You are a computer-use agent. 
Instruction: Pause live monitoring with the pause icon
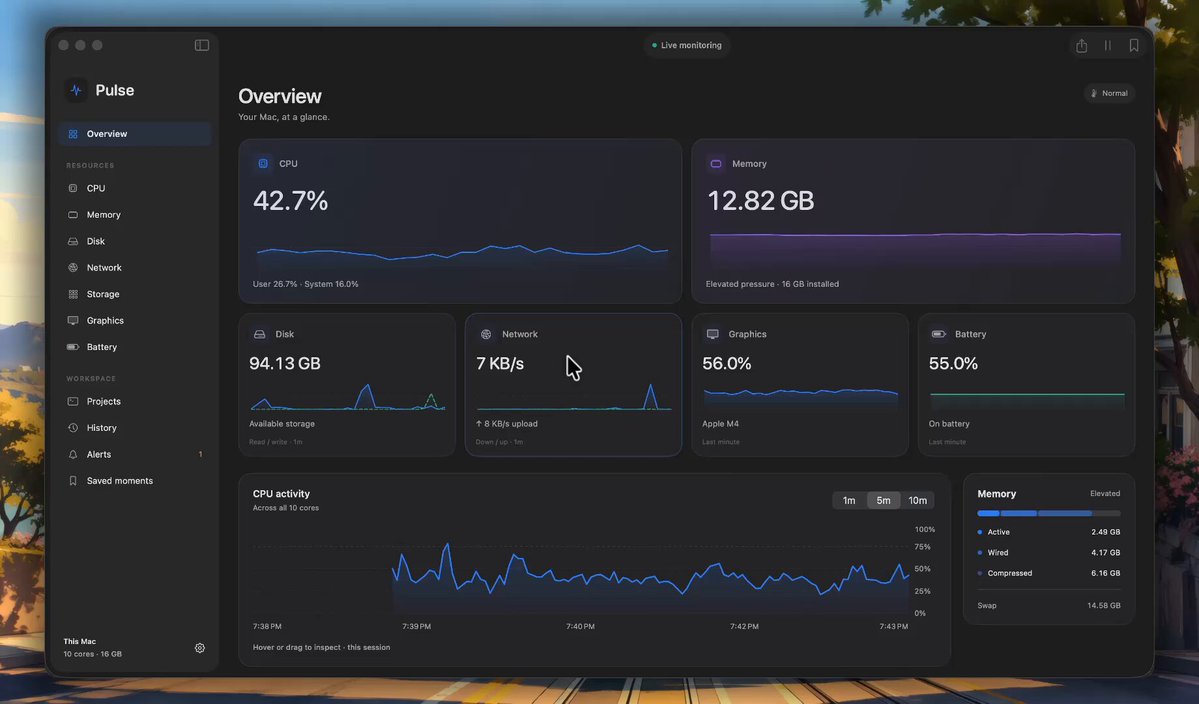pyautogui.click(x=1107, y=46)
